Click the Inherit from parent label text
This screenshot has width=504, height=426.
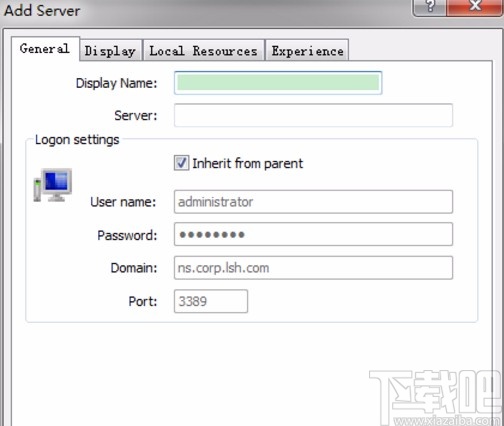pyautogui.click(x=248, y=163)
